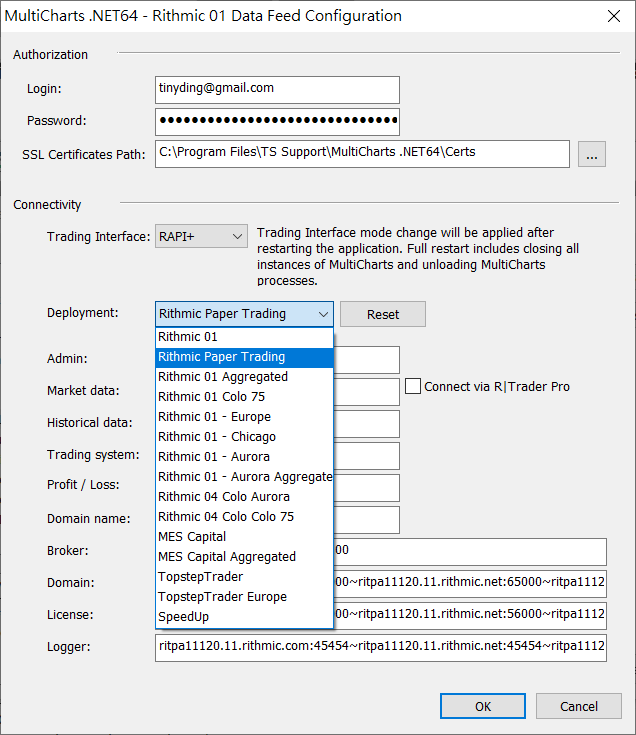
Task: Pick Rithmic 01 Colo 75
Action: 244,397
